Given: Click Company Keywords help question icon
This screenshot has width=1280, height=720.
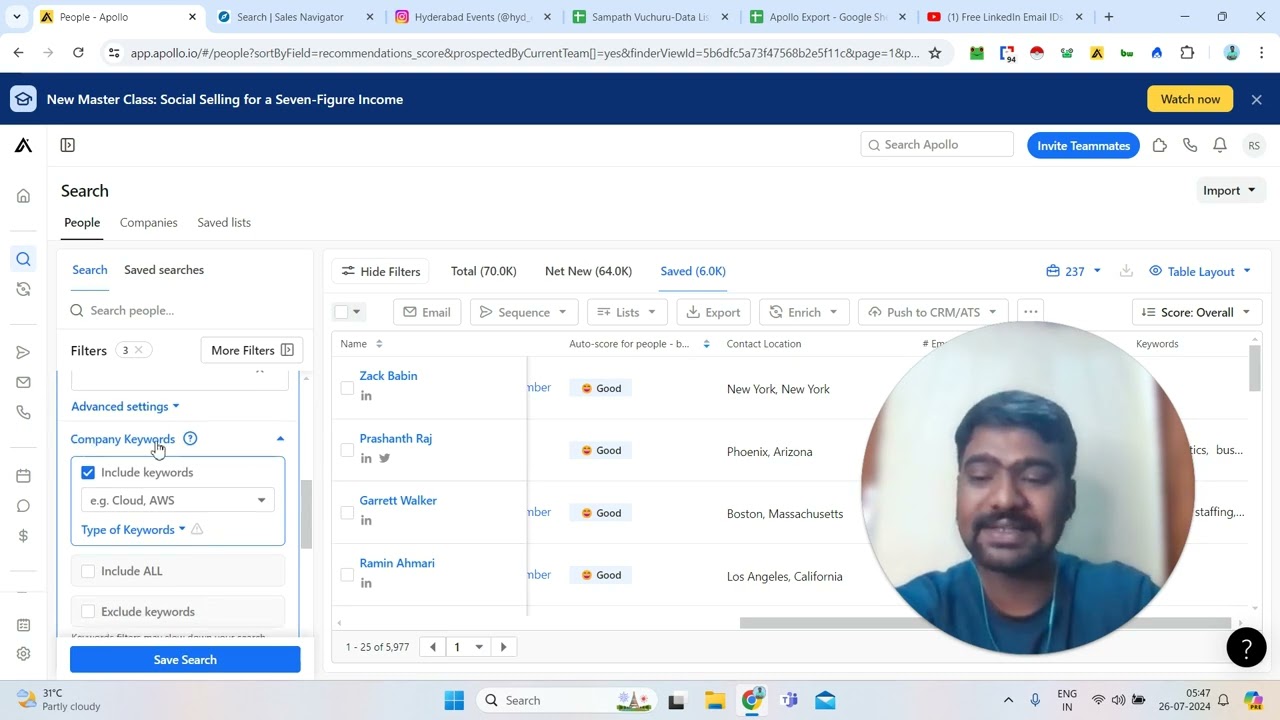Looking at the screenshot, I should 190,439.
